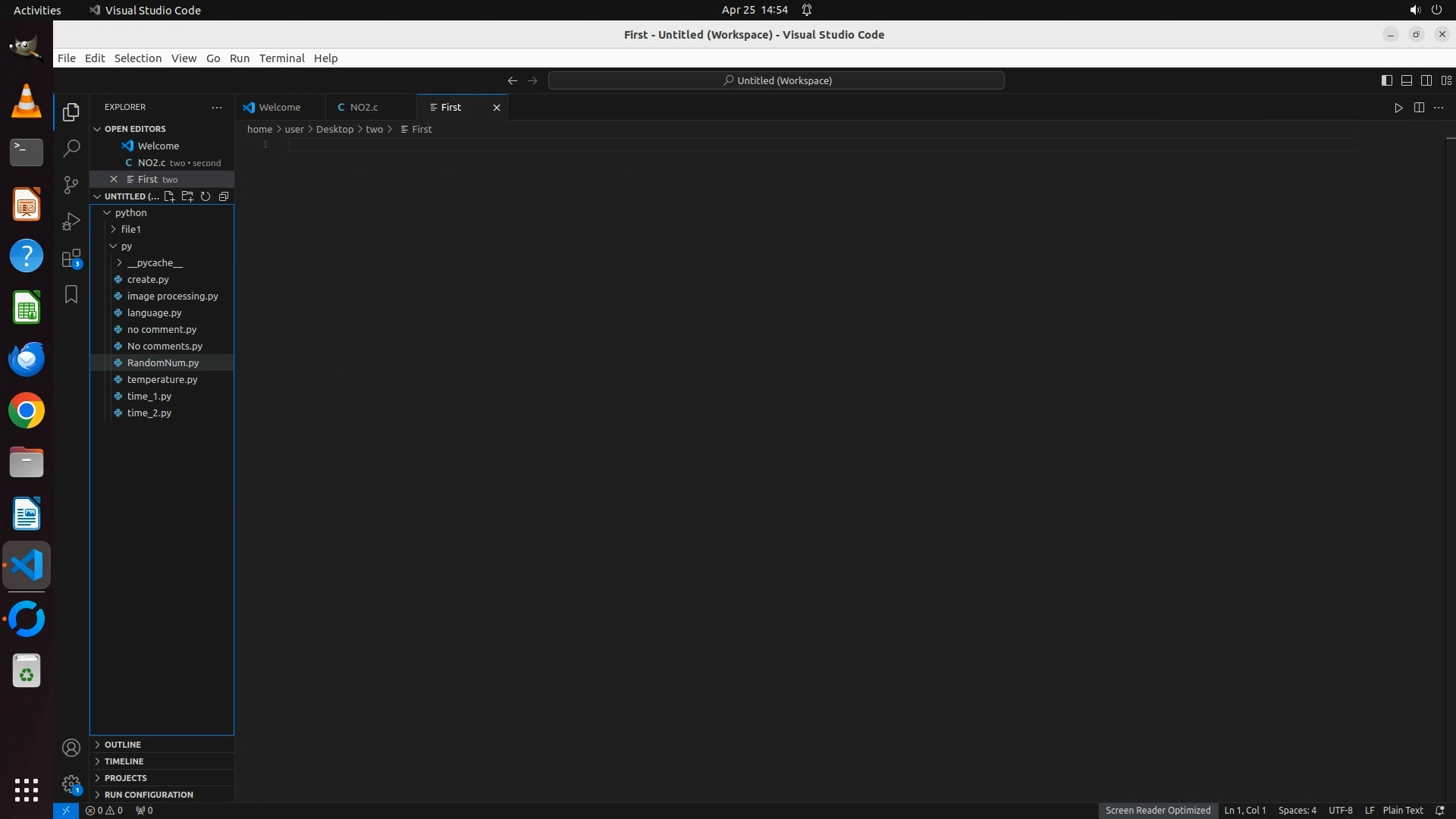1456x819 pixels.
Task: Open temperature.py in the file tree
Action: [162, 379]
